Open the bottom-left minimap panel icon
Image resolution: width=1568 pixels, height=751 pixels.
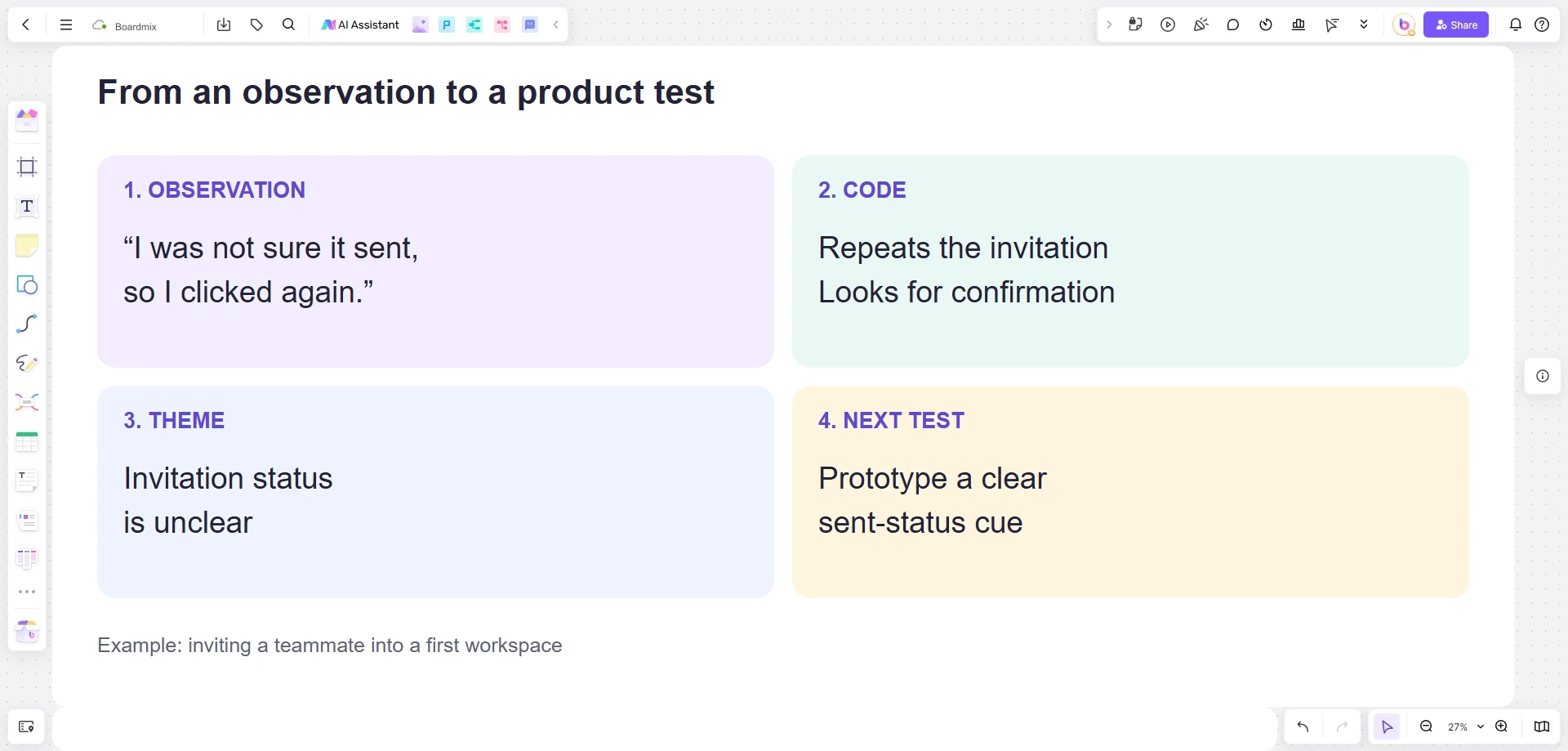point(26,726)
